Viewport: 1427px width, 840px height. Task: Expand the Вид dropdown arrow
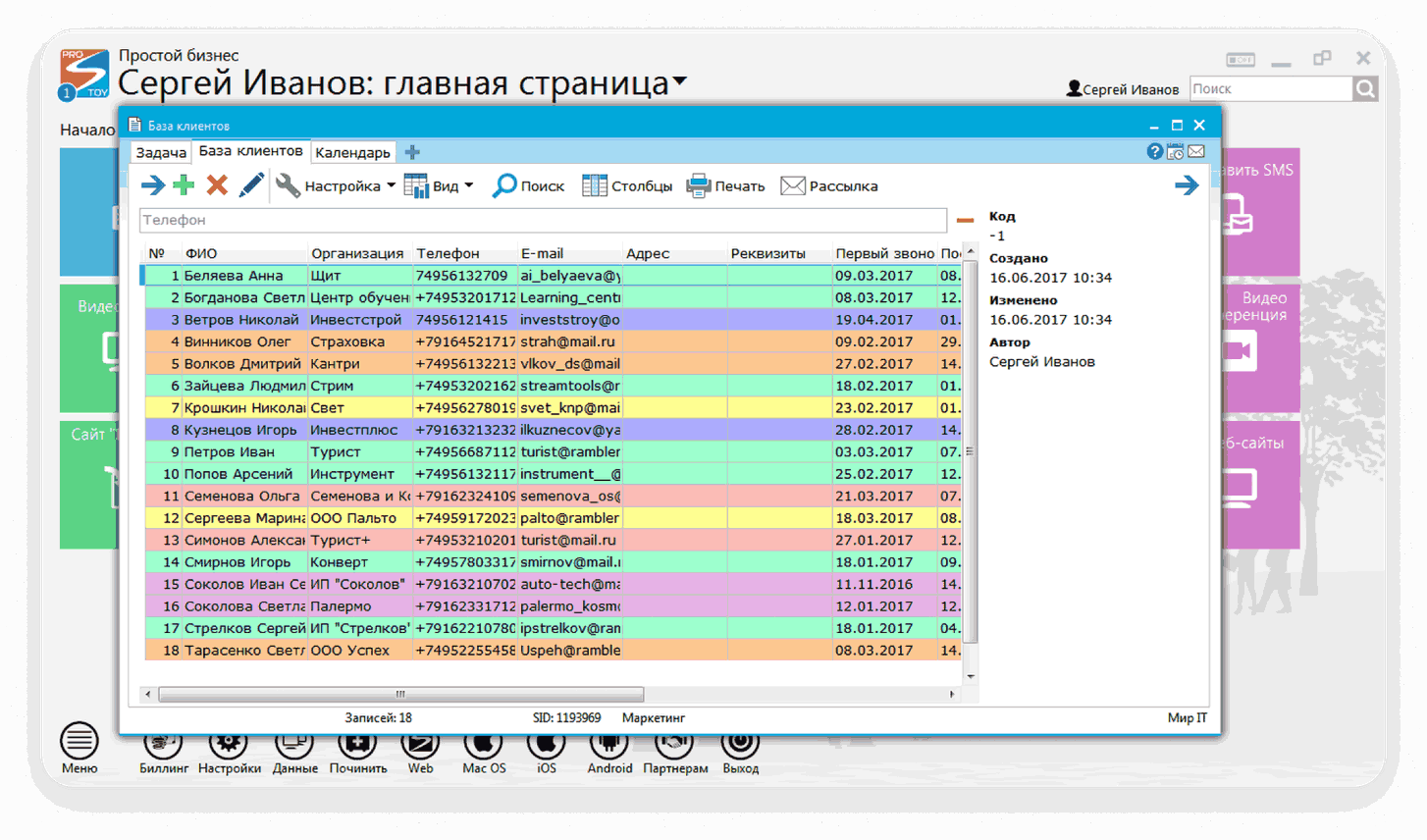469,185
